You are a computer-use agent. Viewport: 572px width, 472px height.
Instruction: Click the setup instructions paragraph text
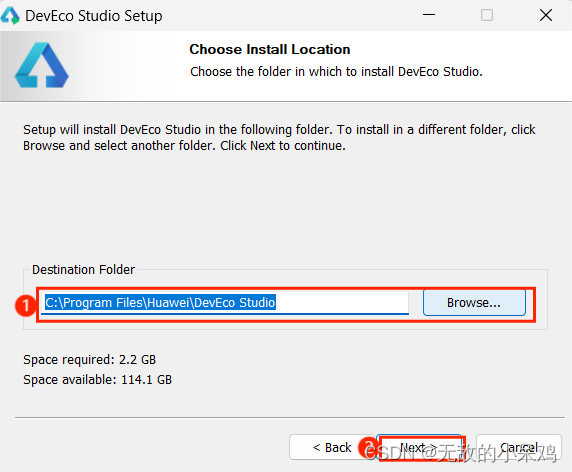coord(279,138)
